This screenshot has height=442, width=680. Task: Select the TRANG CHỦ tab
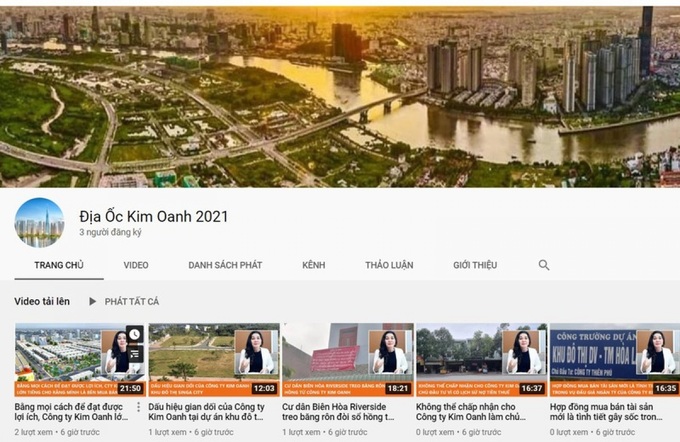click(x=59, y=265)
